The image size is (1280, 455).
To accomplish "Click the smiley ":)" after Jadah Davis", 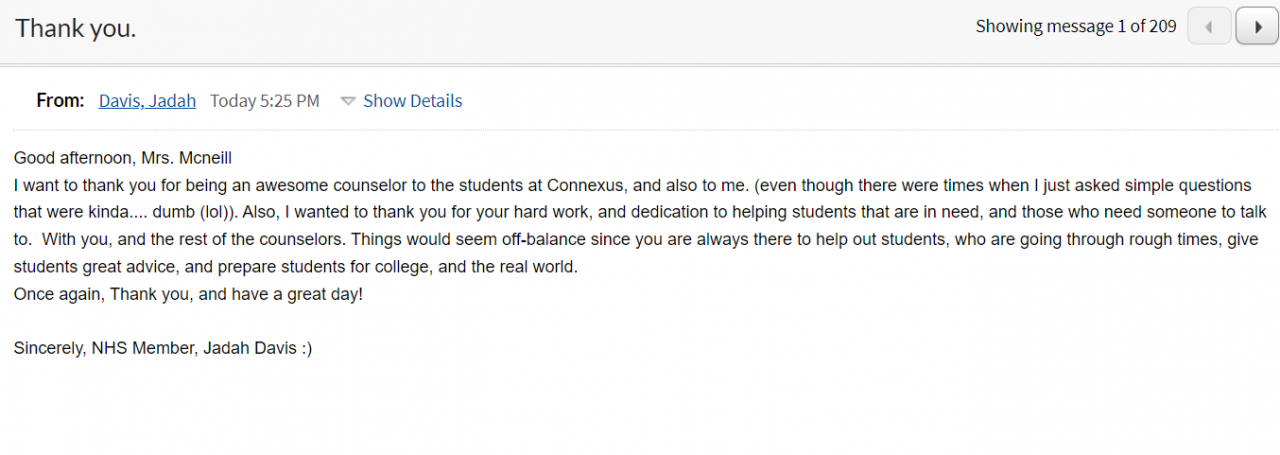I will (x=306, y=349).
